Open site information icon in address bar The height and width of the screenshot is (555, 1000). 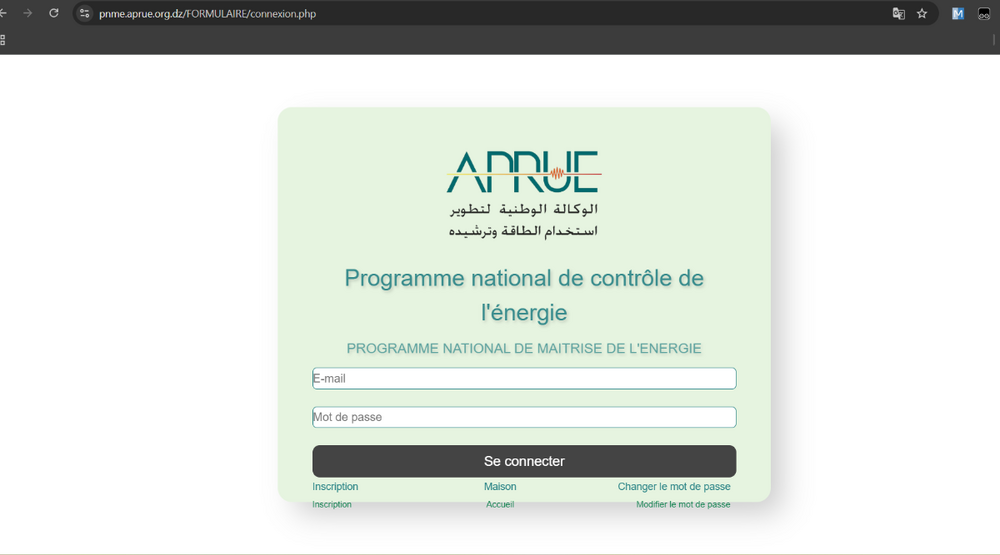pos(84,13)
